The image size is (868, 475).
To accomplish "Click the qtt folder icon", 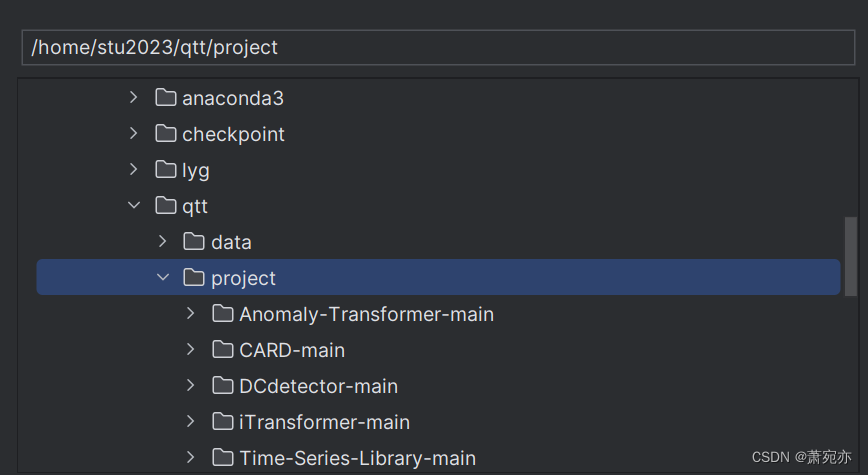I will tap(166, 206).
